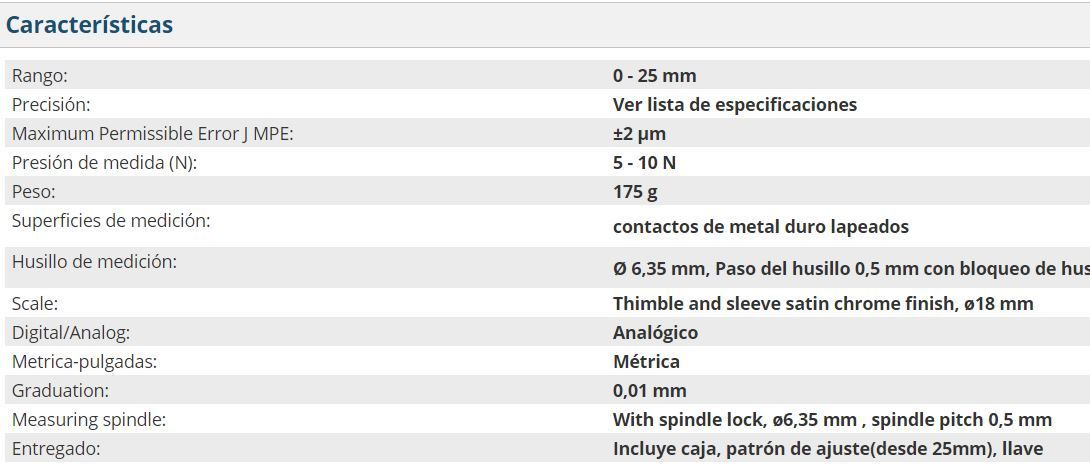The width and height of the screenshot is (1090, 468).
Task: Click the Características section heading
Action: click(89, 25)
